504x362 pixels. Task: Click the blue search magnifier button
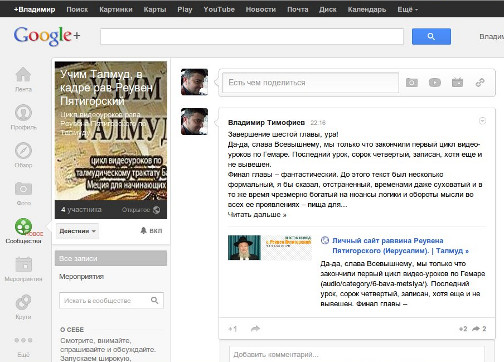[x=431, y=36]
